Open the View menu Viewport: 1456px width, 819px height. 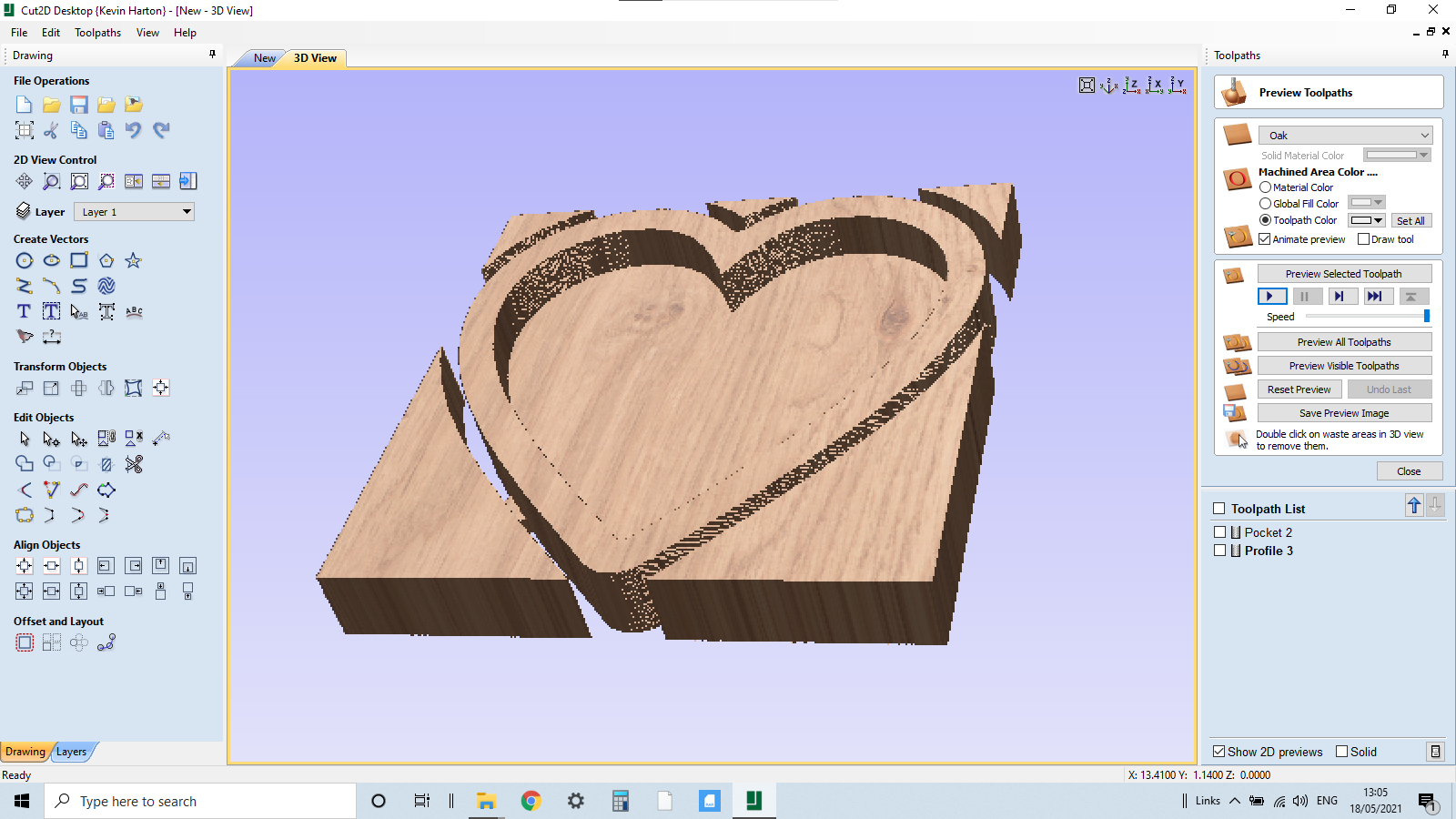[147, 33]
